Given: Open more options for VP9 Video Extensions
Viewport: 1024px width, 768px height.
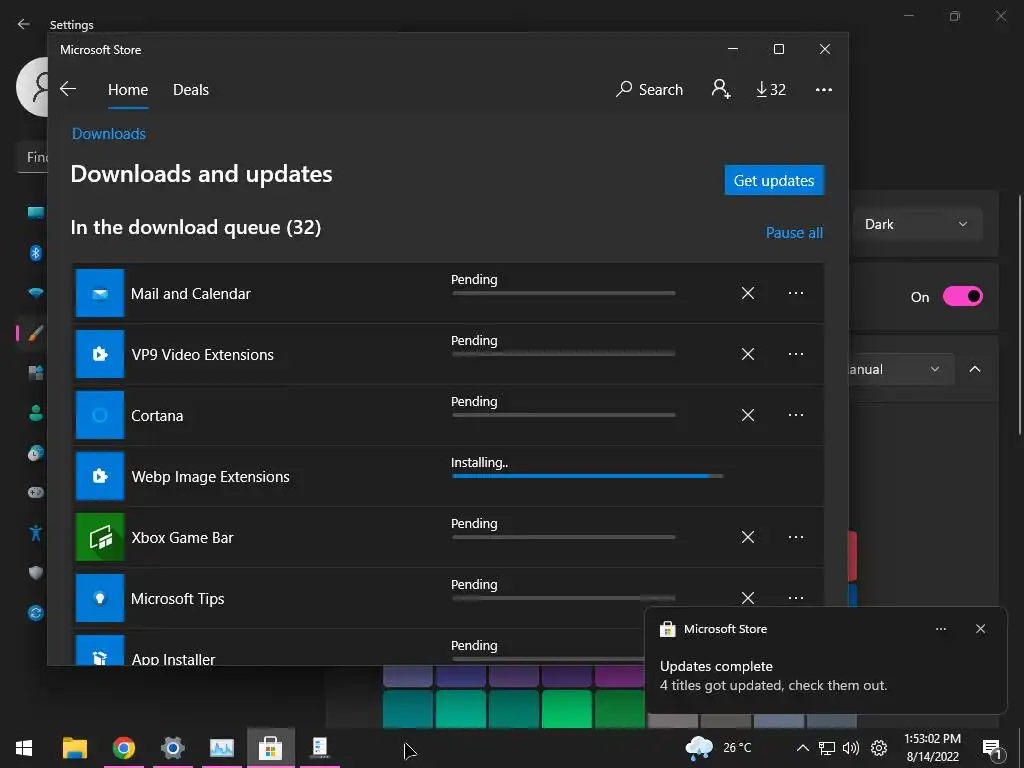Looking at the screenshot, I should [x=795, y=354].
